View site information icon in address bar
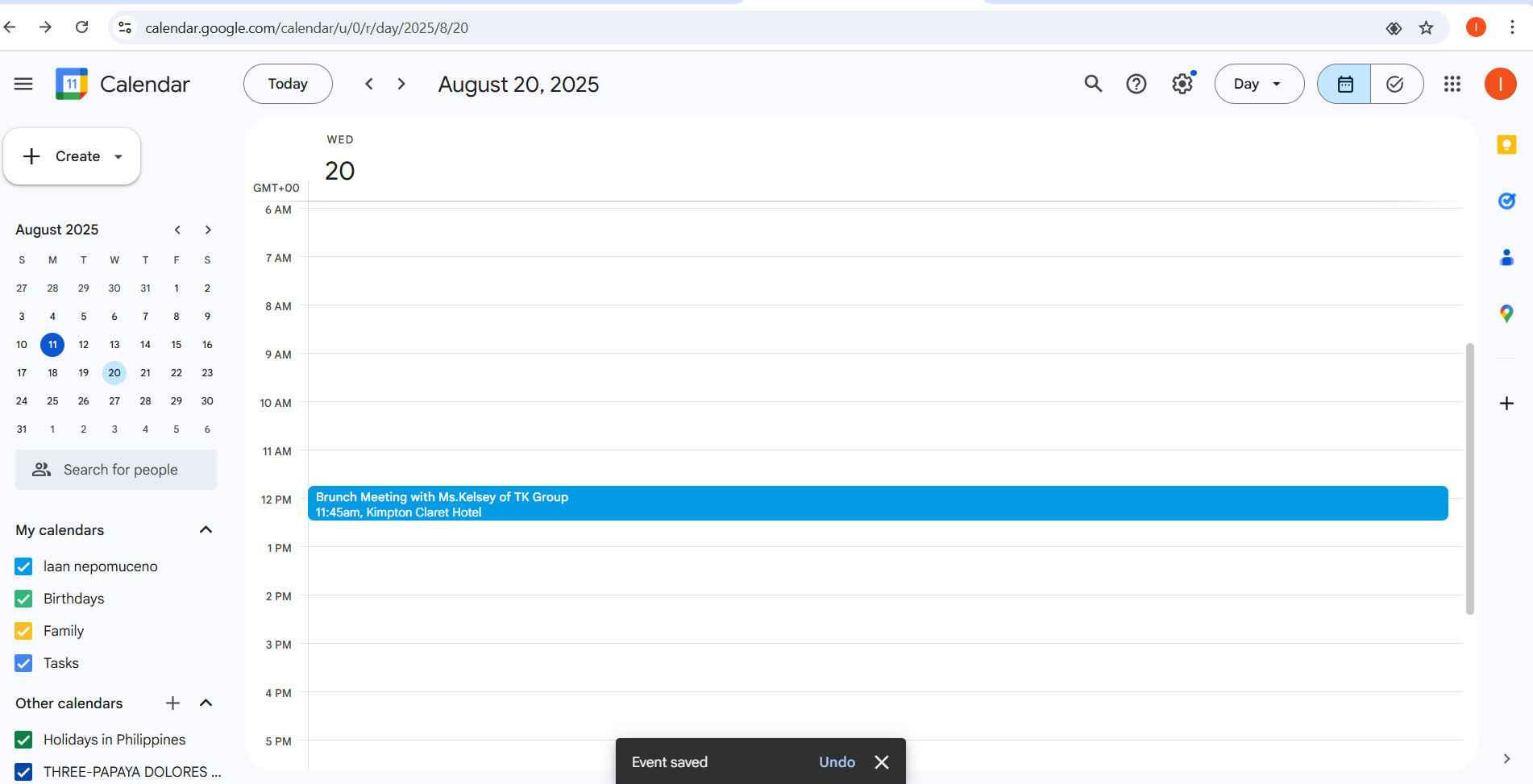 pos(125,28)
